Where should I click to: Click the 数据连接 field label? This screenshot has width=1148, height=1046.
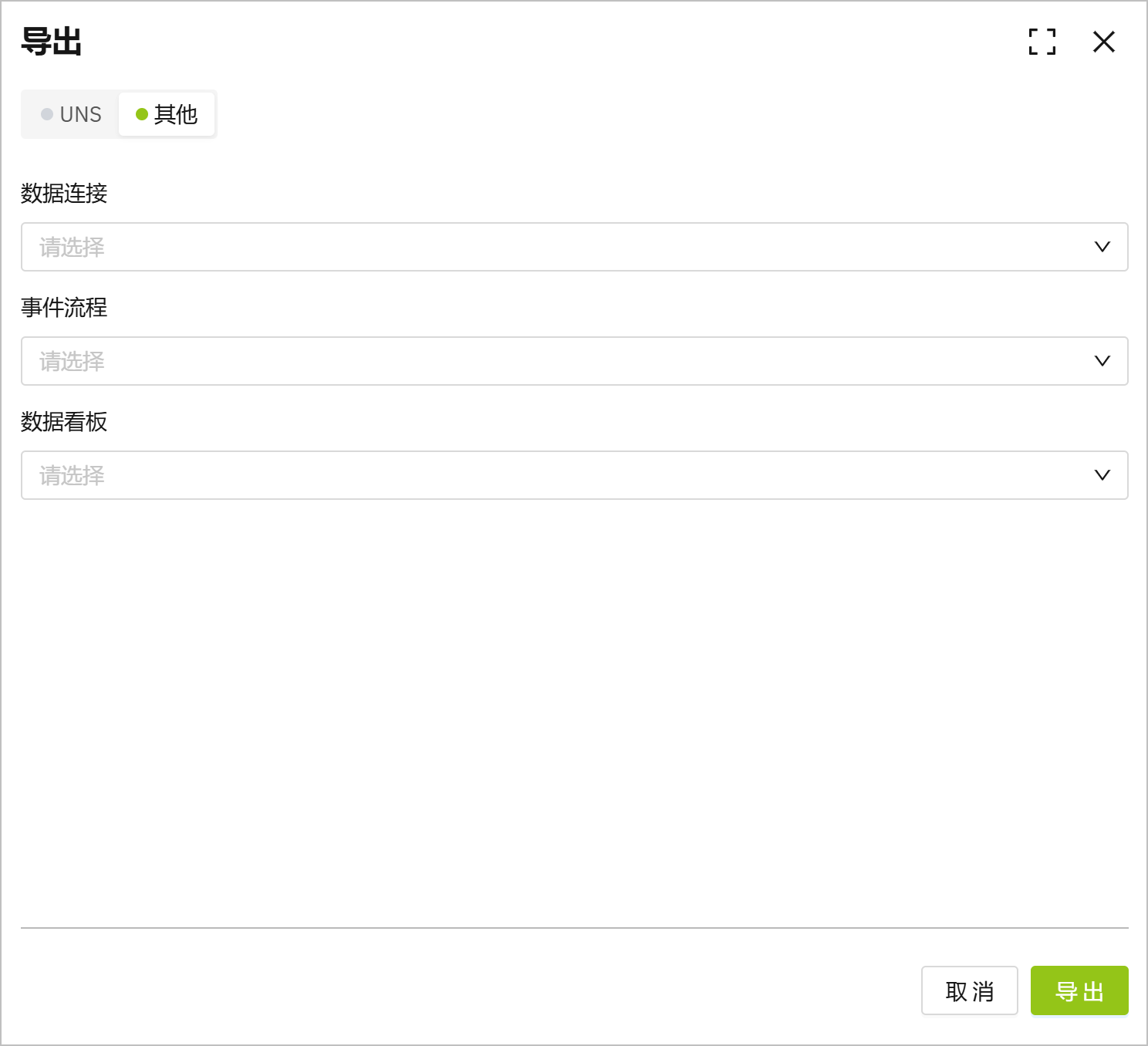[x=64, y=194]
